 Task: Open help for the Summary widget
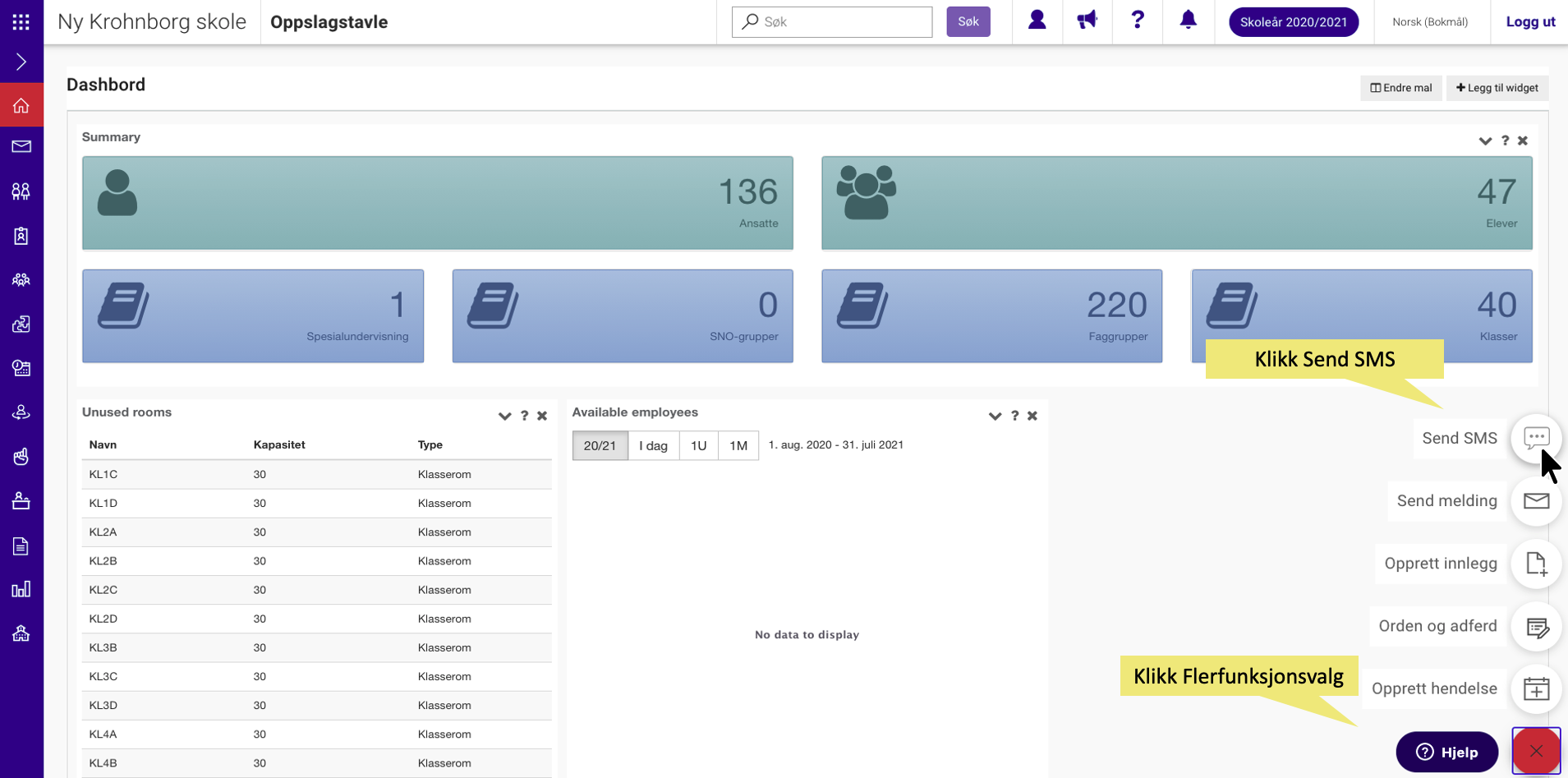pyautogui.click(x=1505, y=140)
